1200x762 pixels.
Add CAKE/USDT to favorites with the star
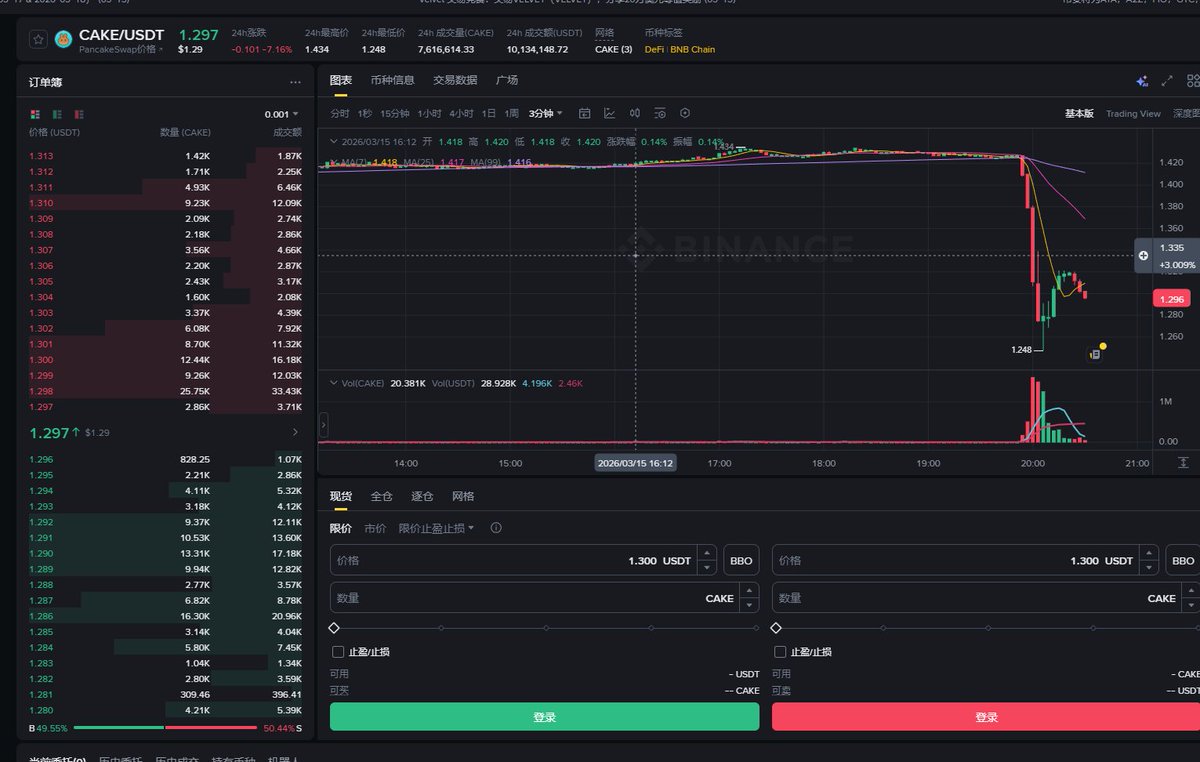pyautogui.click(x=38, y=40)
